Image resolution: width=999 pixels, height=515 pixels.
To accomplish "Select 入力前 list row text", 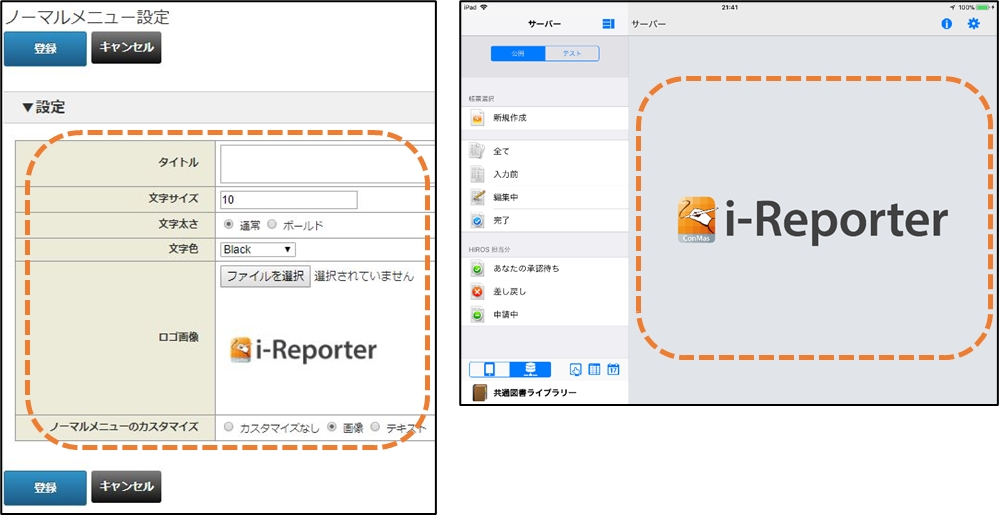I will pyautogui.click(x=506, y=175).
